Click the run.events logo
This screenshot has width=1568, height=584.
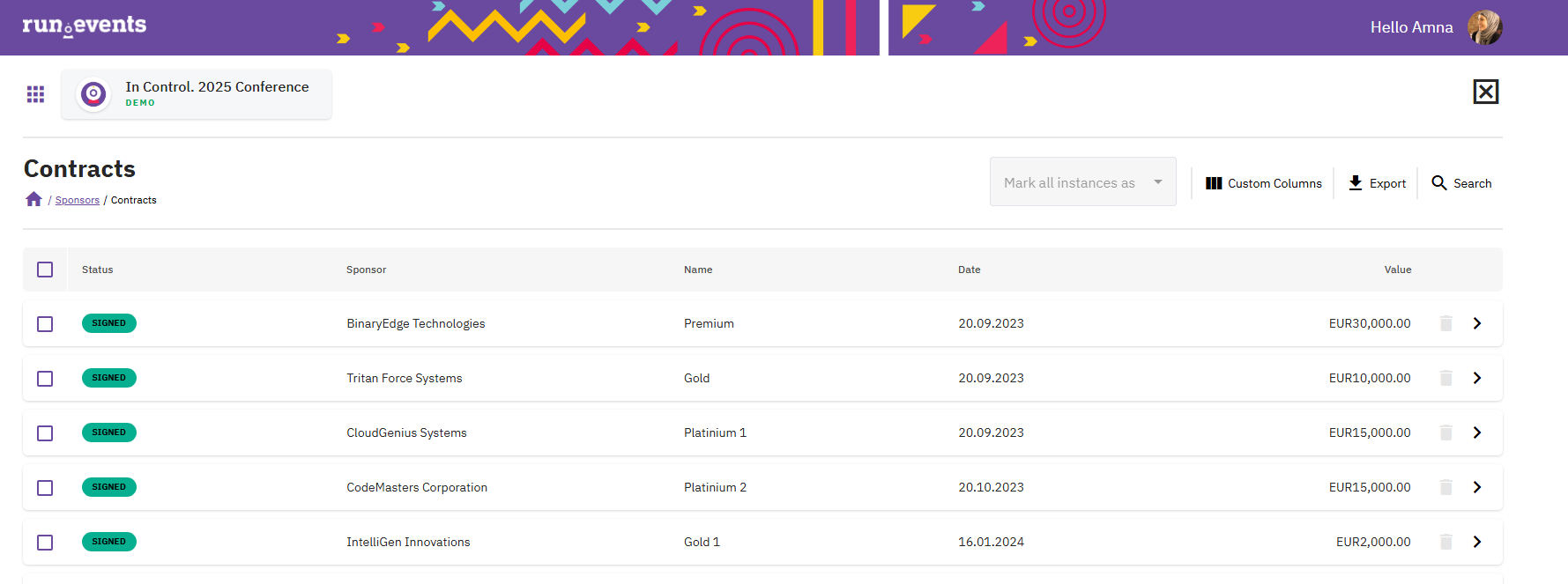point(85,26)
